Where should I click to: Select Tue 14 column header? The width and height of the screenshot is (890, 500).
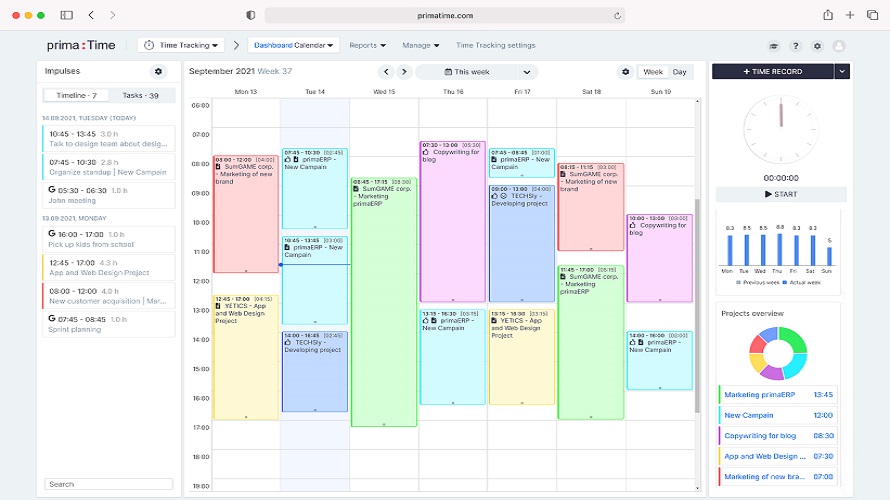coord(315,91)
